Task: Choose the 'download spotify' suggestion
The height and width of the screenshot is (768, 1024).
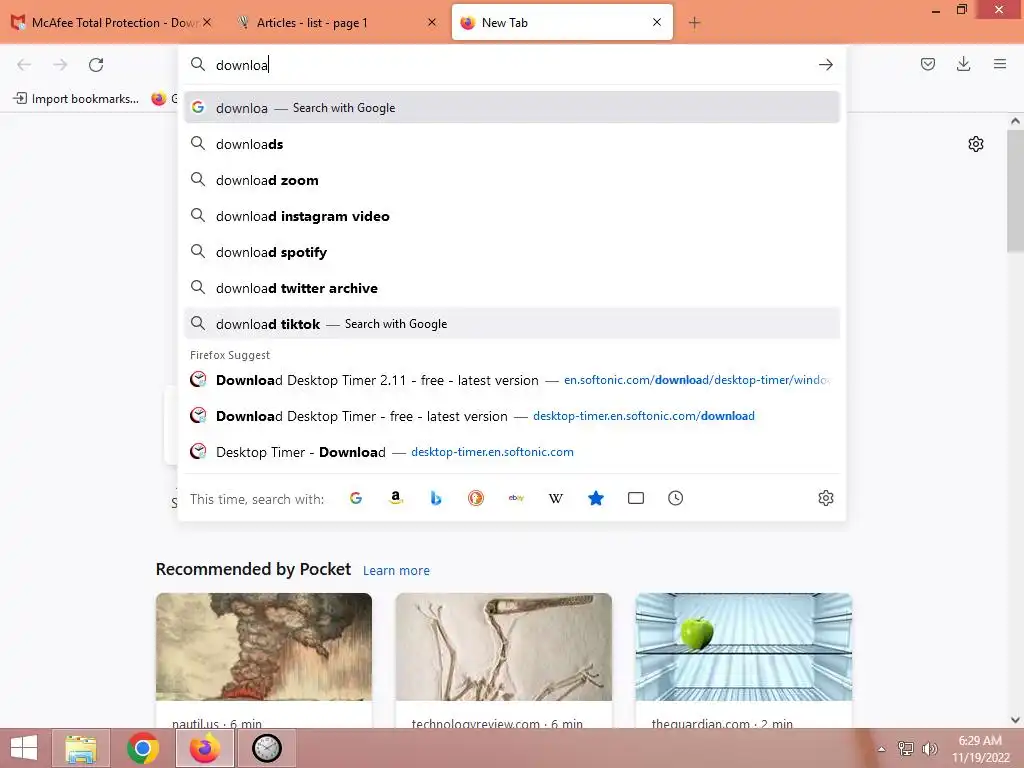Action: pos(511,252)
